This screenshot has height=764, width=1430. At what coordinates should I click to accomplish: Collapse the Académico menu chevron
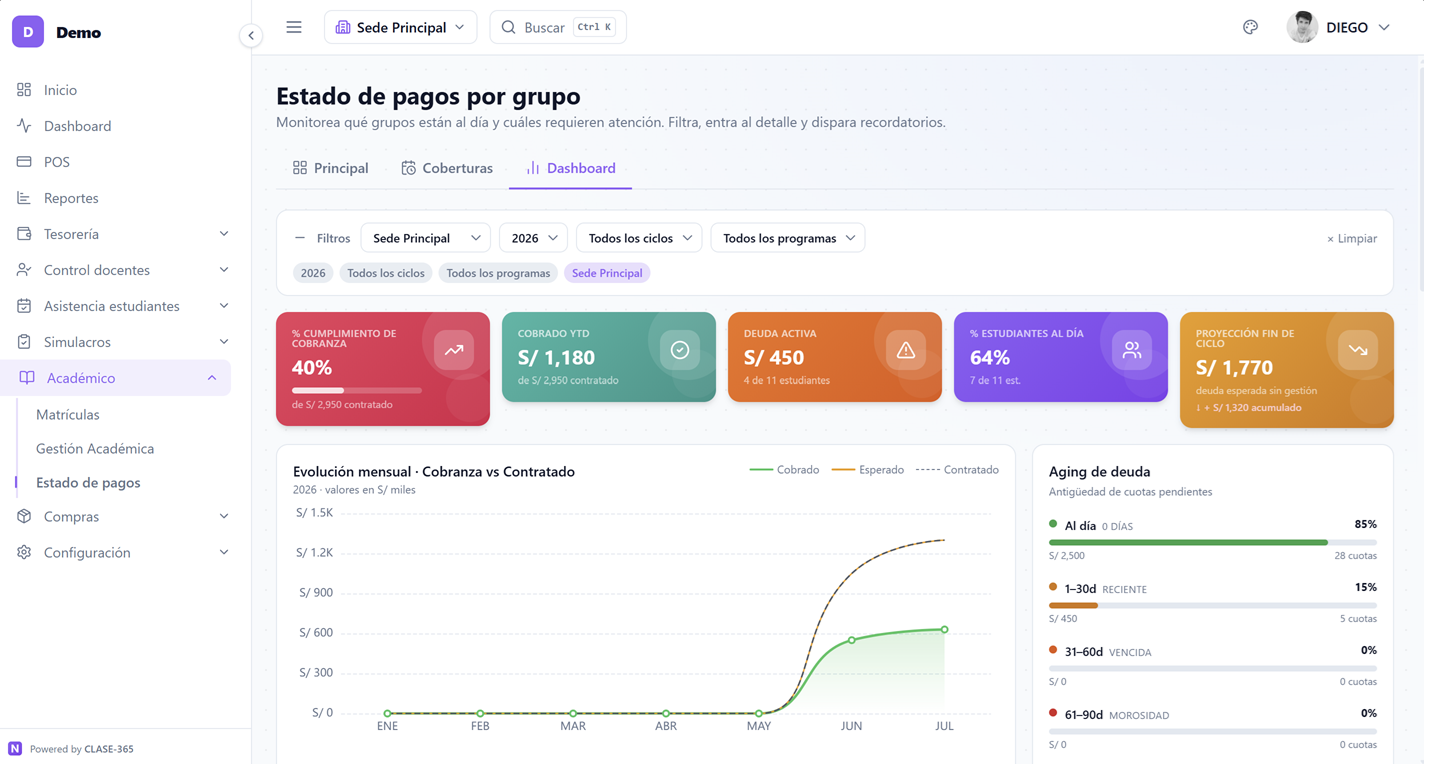[x=212, y=378]
